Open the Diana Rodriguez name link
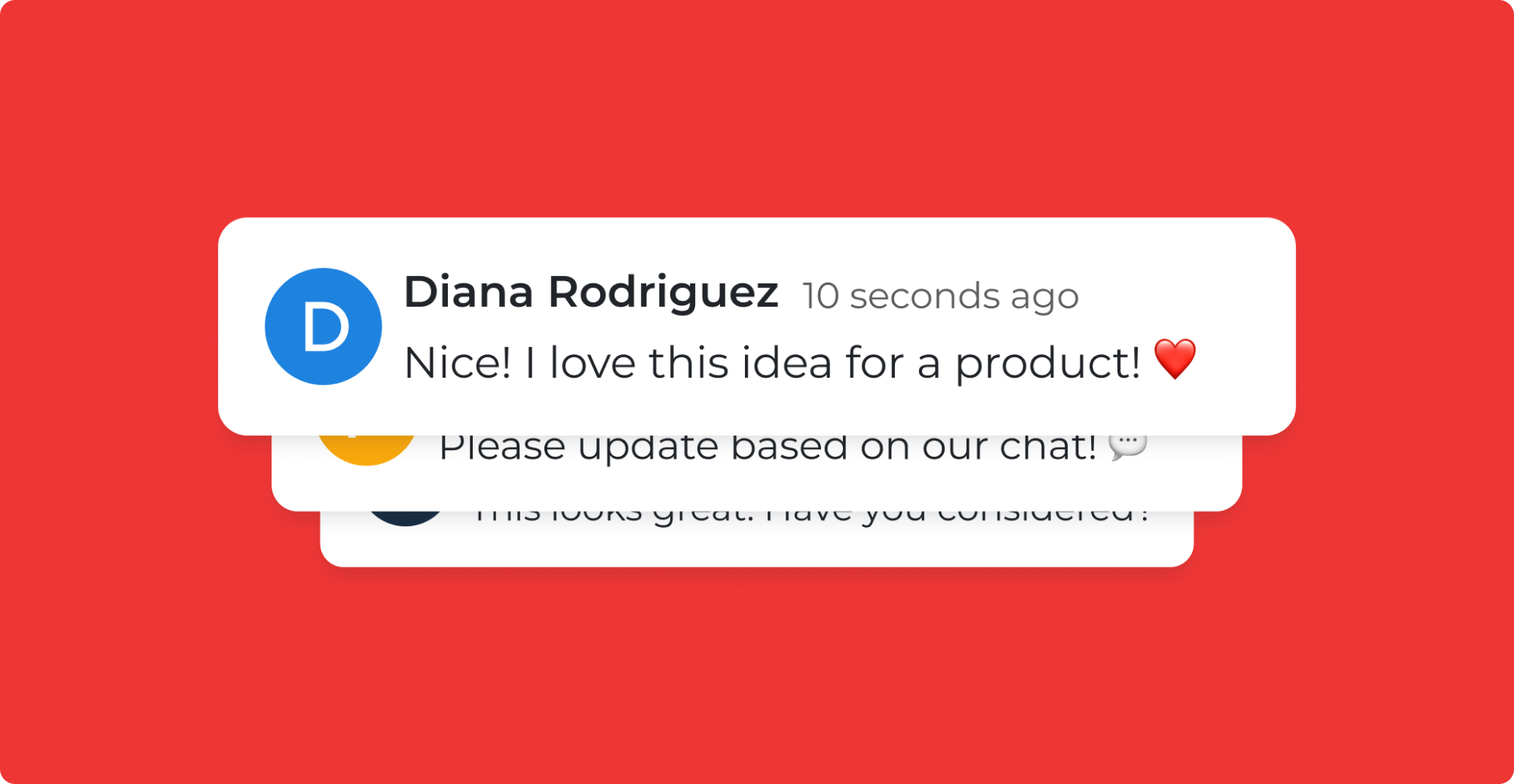Screen dimensions: 1514x784 (x=590, y=292)
